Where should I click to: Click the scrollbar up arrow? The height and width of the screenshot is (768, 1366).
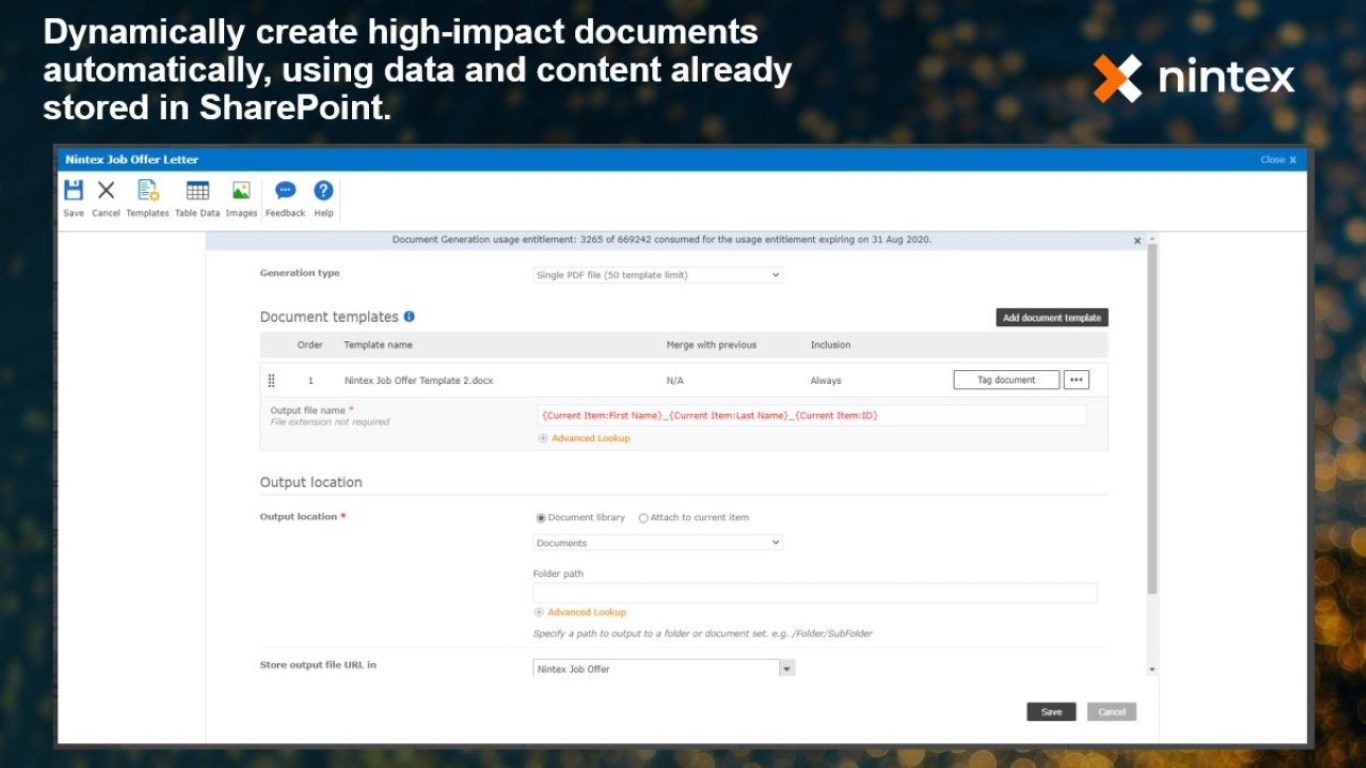pos(1152,239)
